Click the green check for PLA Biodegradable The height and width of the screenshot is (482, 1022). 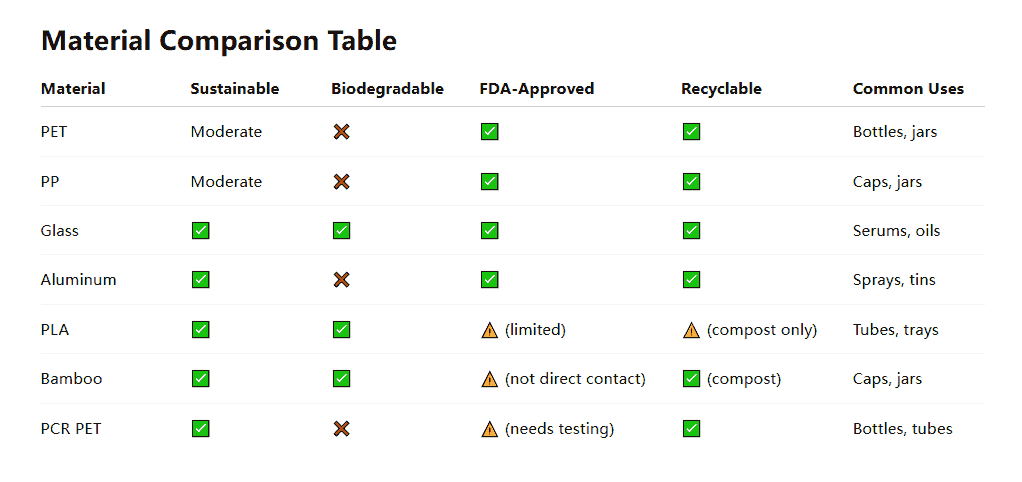coord(342,330)
